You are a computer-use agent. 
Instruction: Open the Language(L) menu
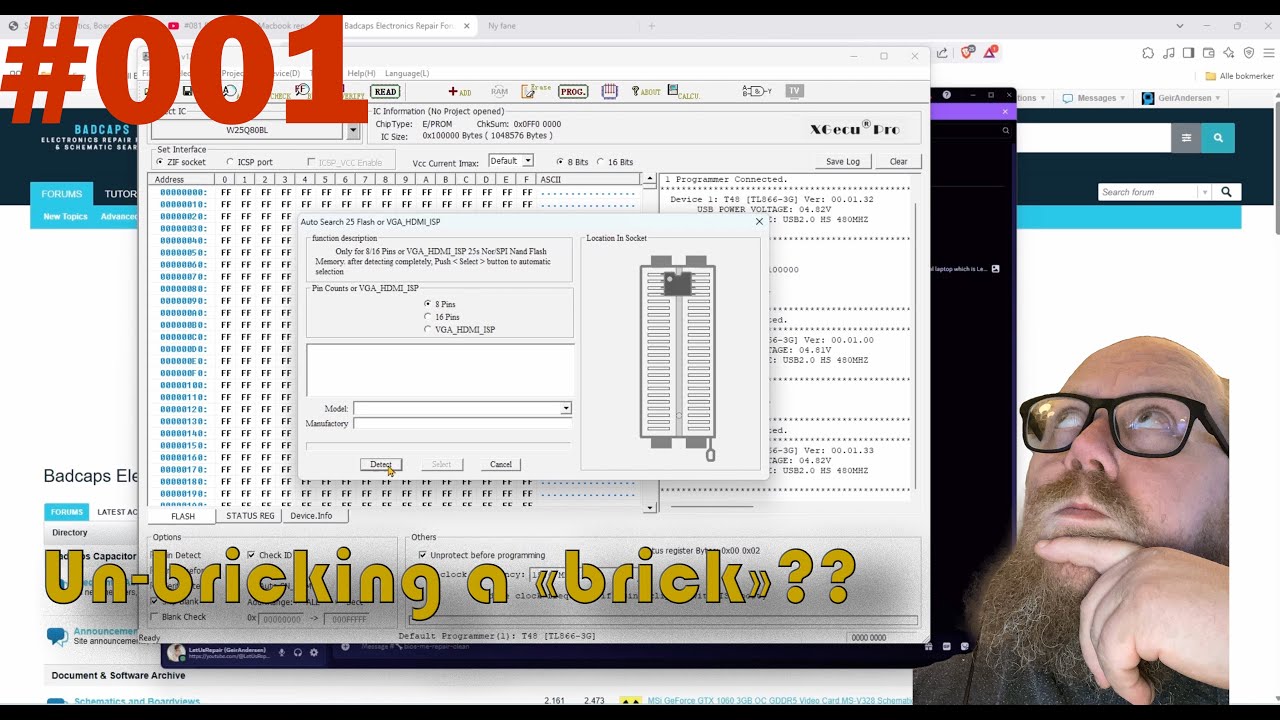[x=407, y=73]
